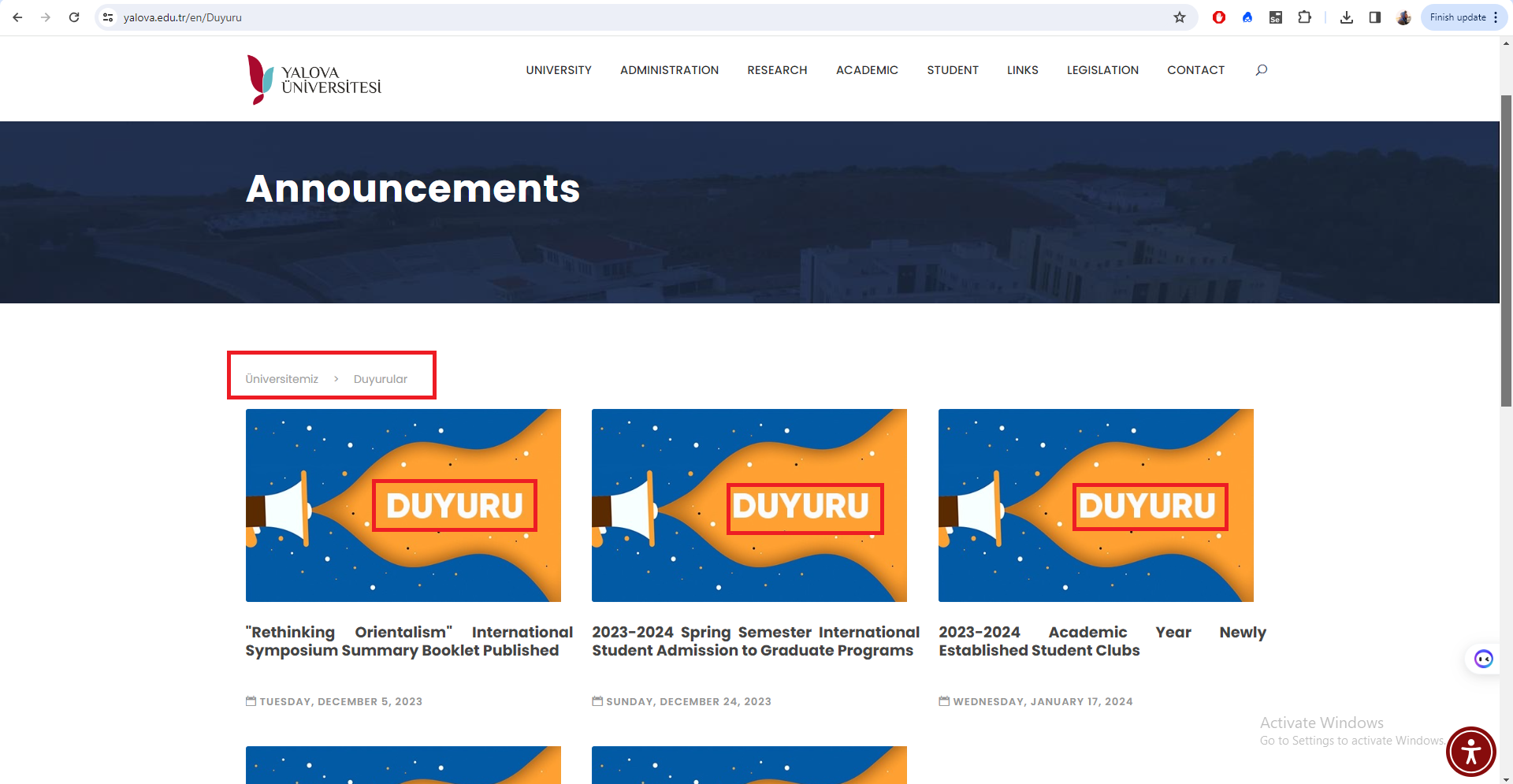Viewport: 1513px width, 784px height.
Task: Open "Rethinking Orientalism" Symposium Booklet title link
Action: pyautogui.click(x=409, y=641)
